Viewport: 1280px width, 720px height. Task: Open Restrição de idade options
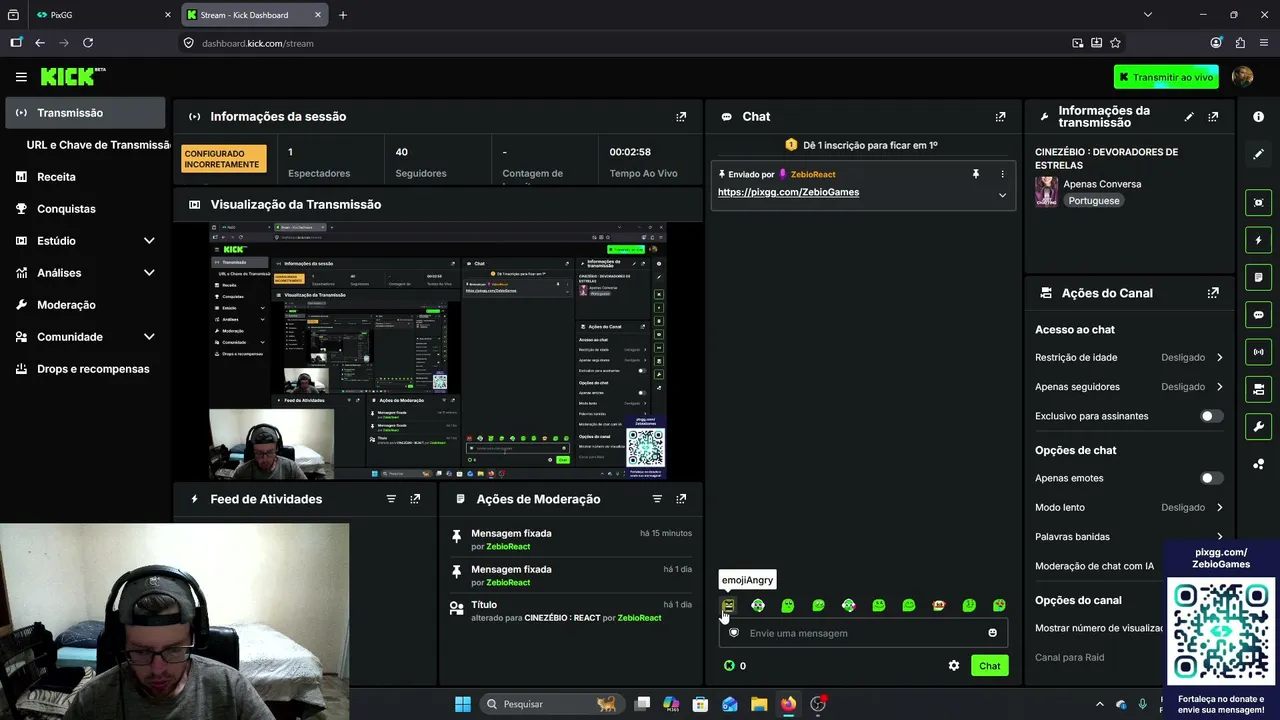click(x=1129, y=357)
